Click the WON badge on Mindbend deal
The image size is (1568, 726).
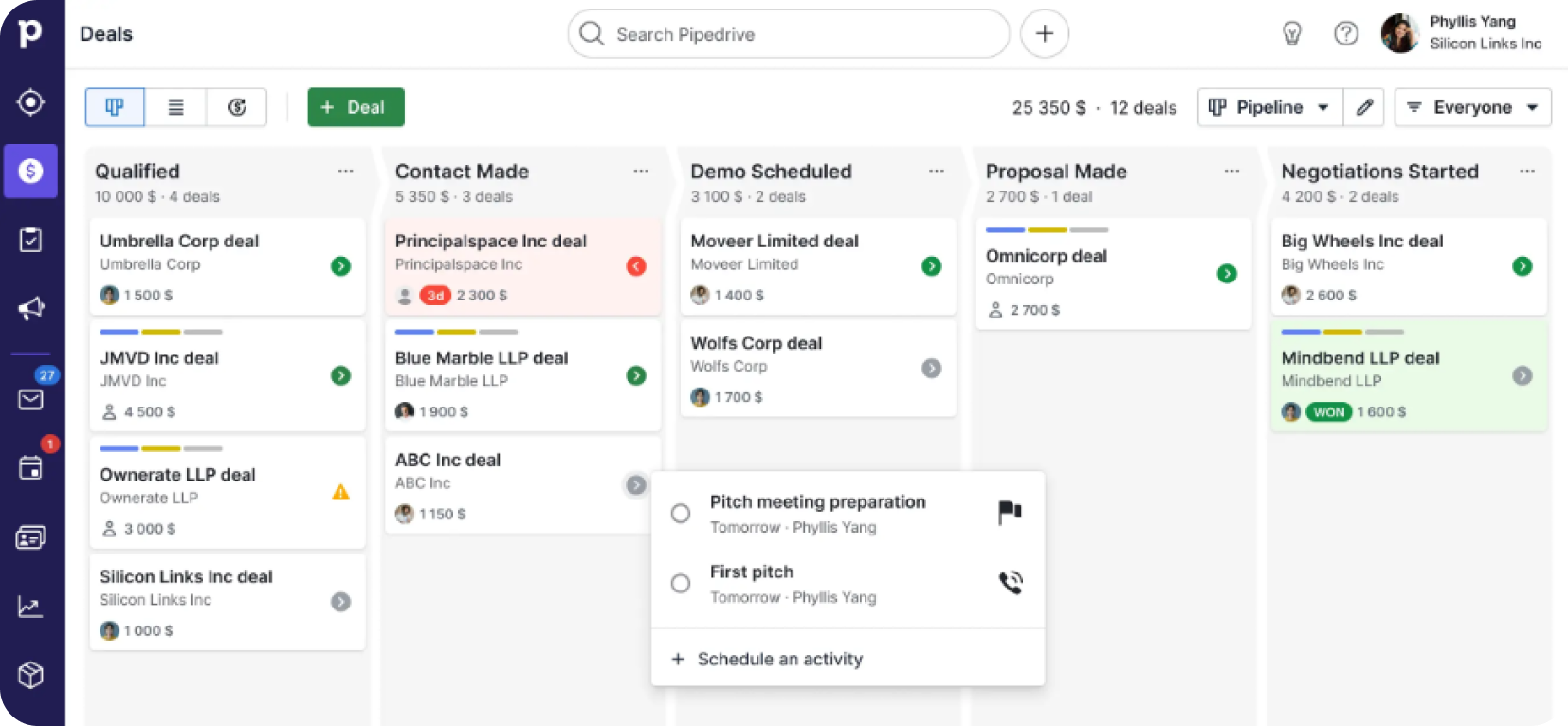[x=1329, y=412]
